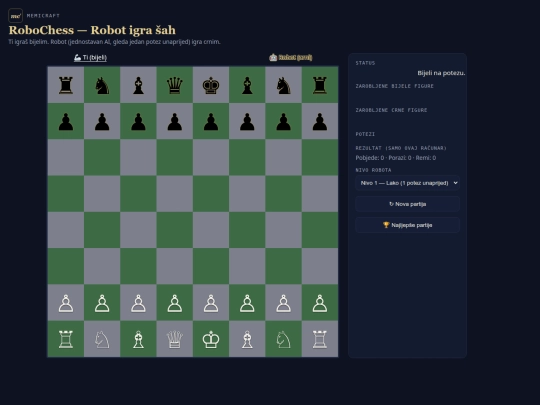Pick the white queenside rook
Viewport: 540px width, 405px height.
[x=66, y=339]
